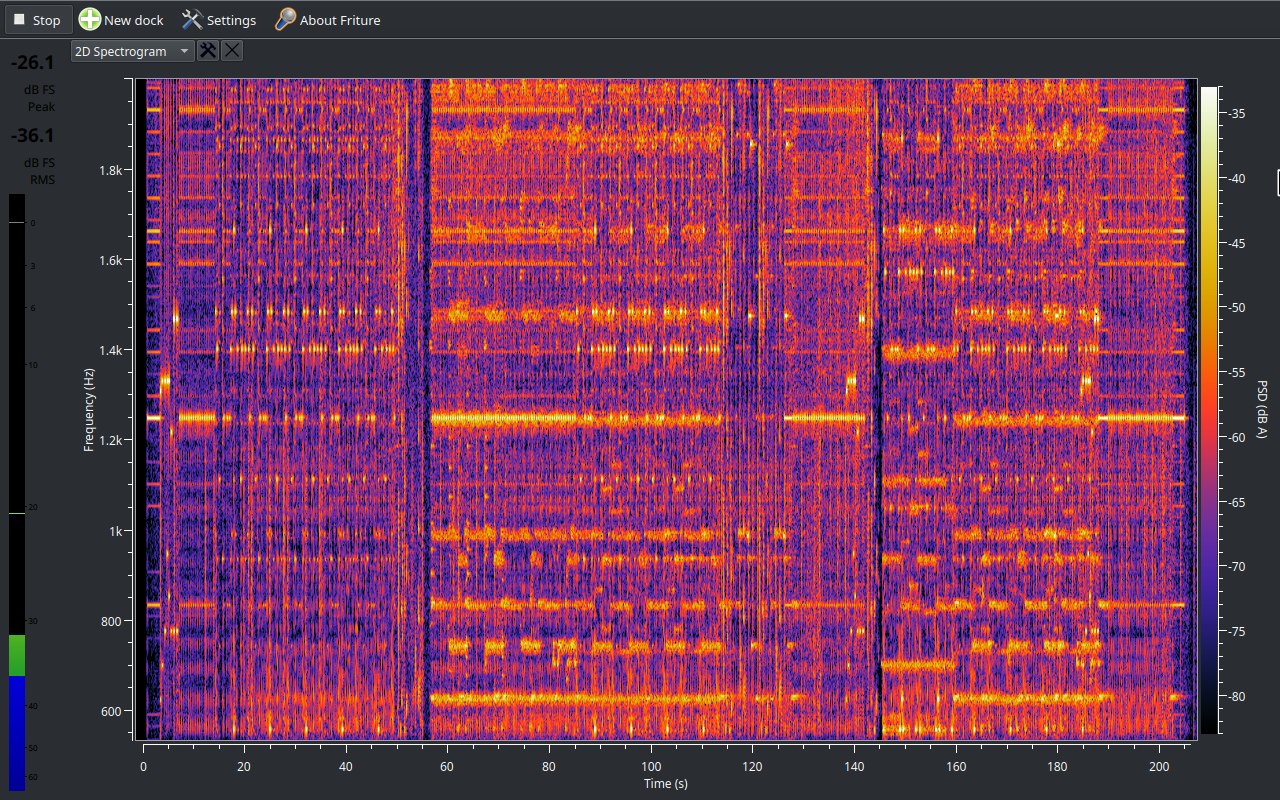The height and width of the screenshot is (800, 1280).
Task: Open the 2D Spectrogram dock settings tools icon
Action: pos(208,51)
